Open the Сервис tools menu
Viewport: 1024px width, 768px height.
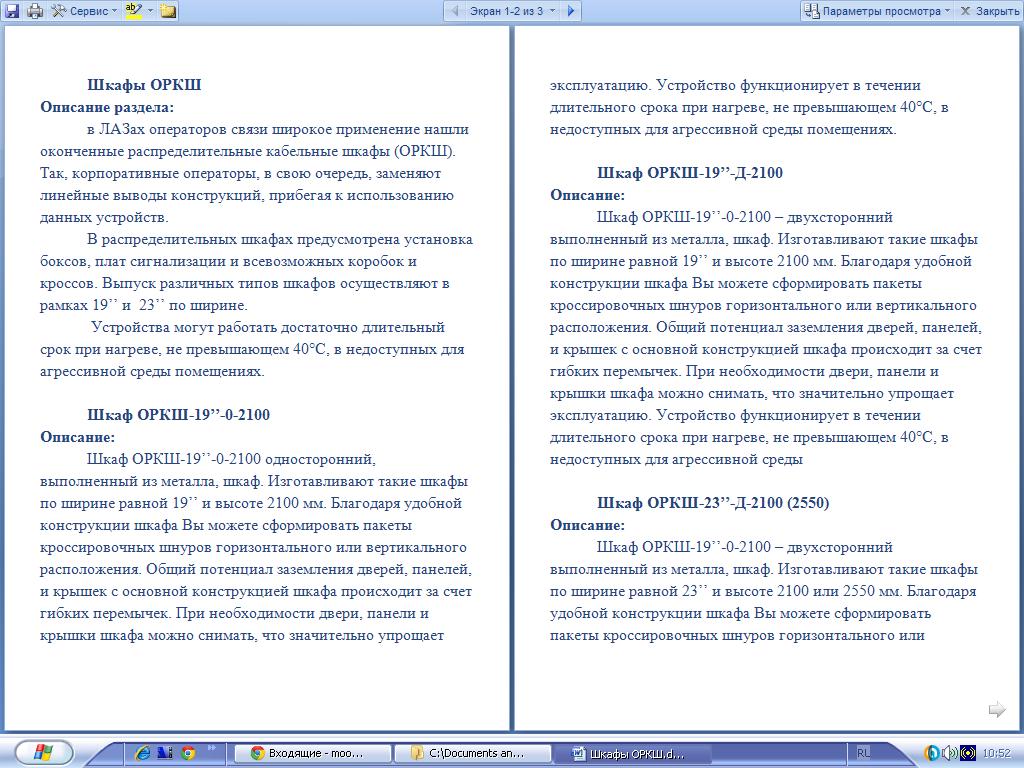click(84, 10)
